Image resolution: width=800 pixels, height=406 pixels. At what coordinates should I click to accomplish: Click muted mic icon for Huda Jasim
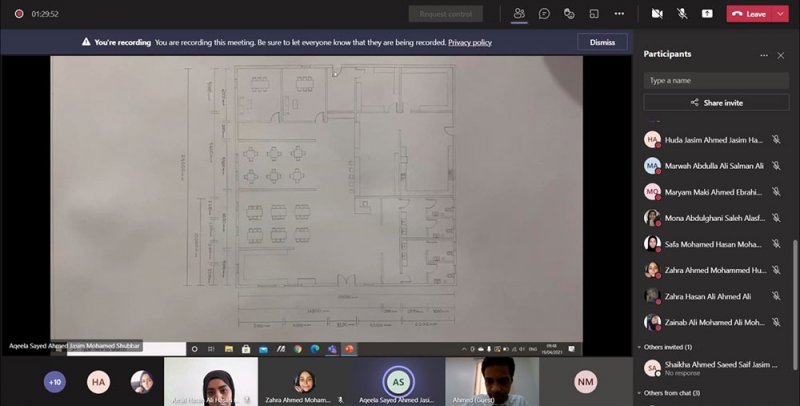pyautogui.click(x=776, y=139)
